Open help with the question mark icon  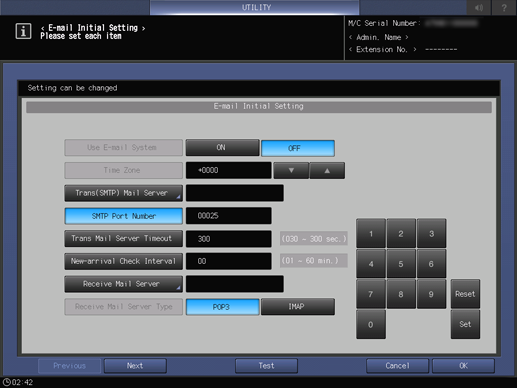point(504,7)
